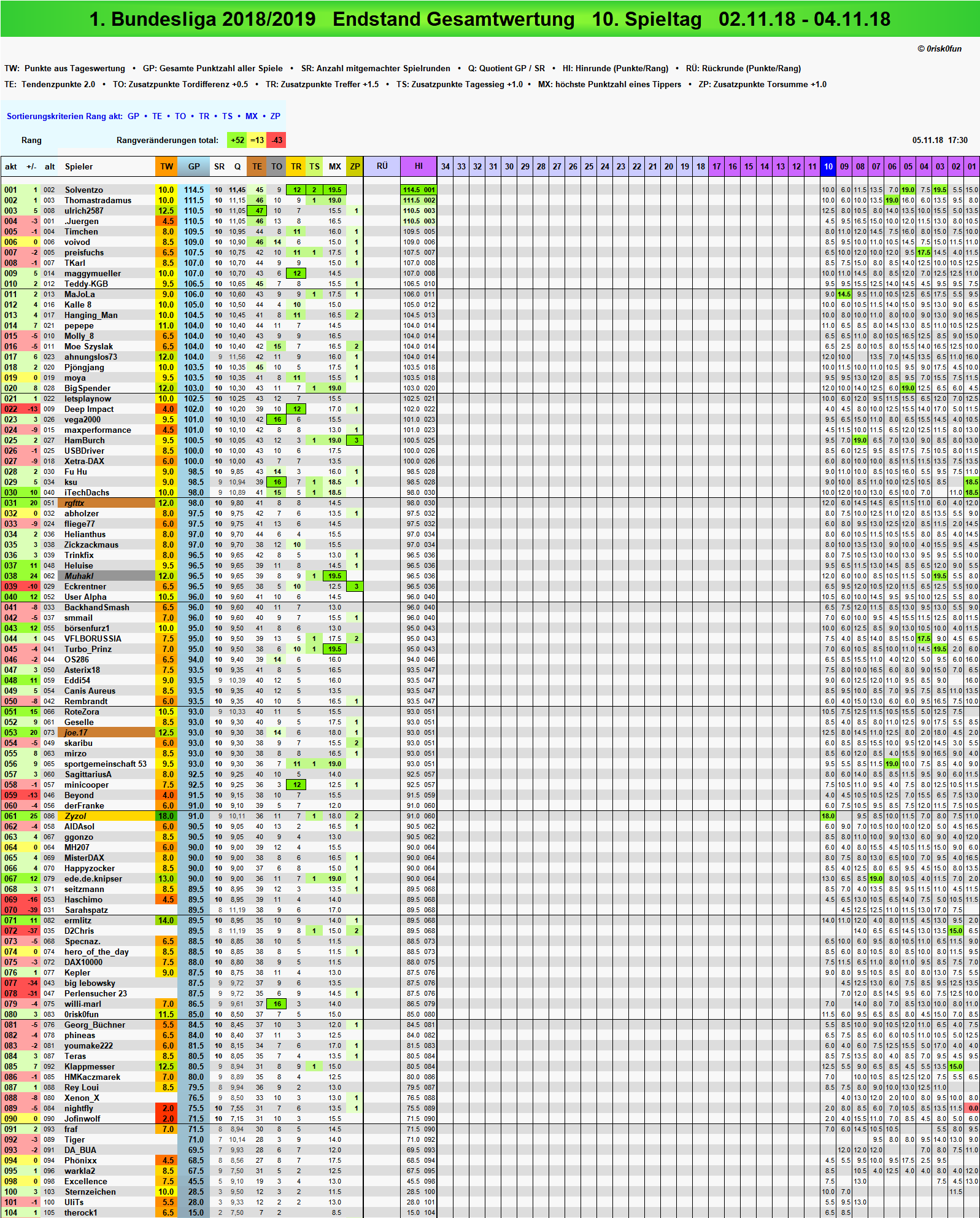The width and height of the screenshot is (980, 1218).
Task: Select player name ulrich2587
Action: coord(84,211)
